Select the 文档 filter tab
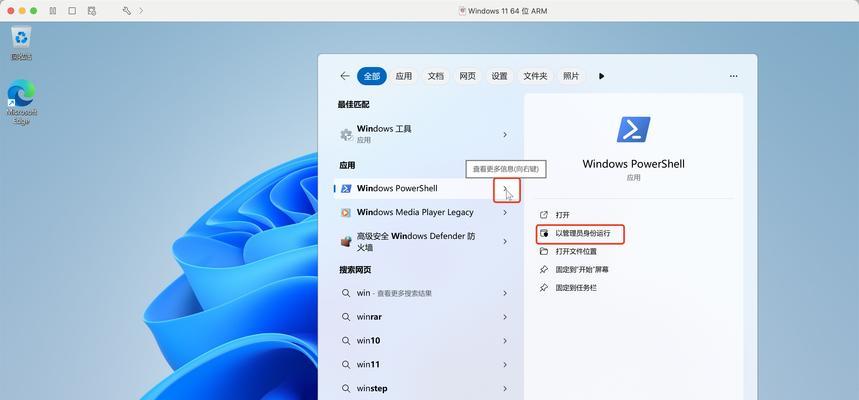Screen dimensions: 859x400 436,76
